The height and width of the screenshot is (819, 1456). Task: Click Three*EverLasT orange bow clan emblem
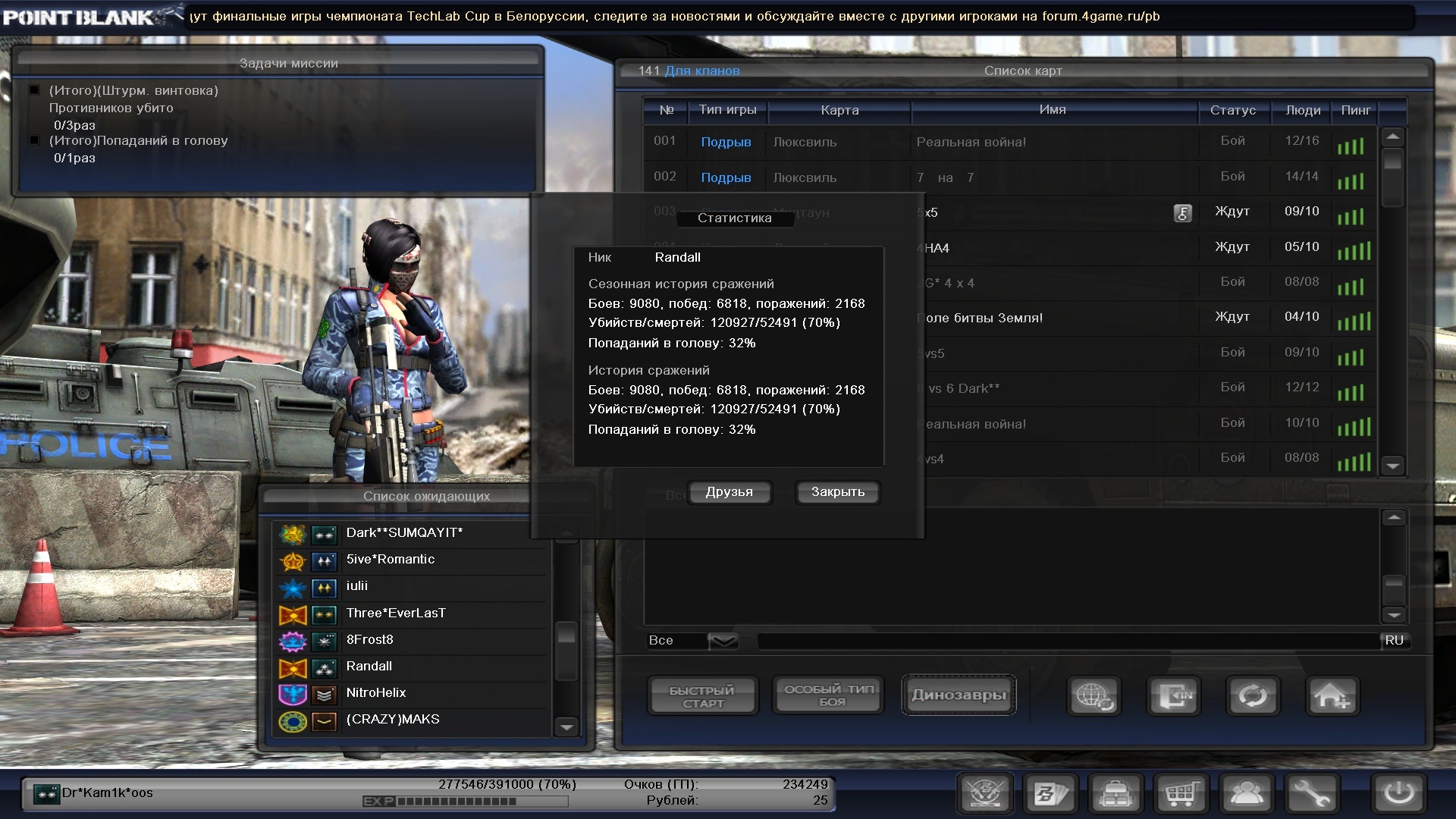coord(293,614)
